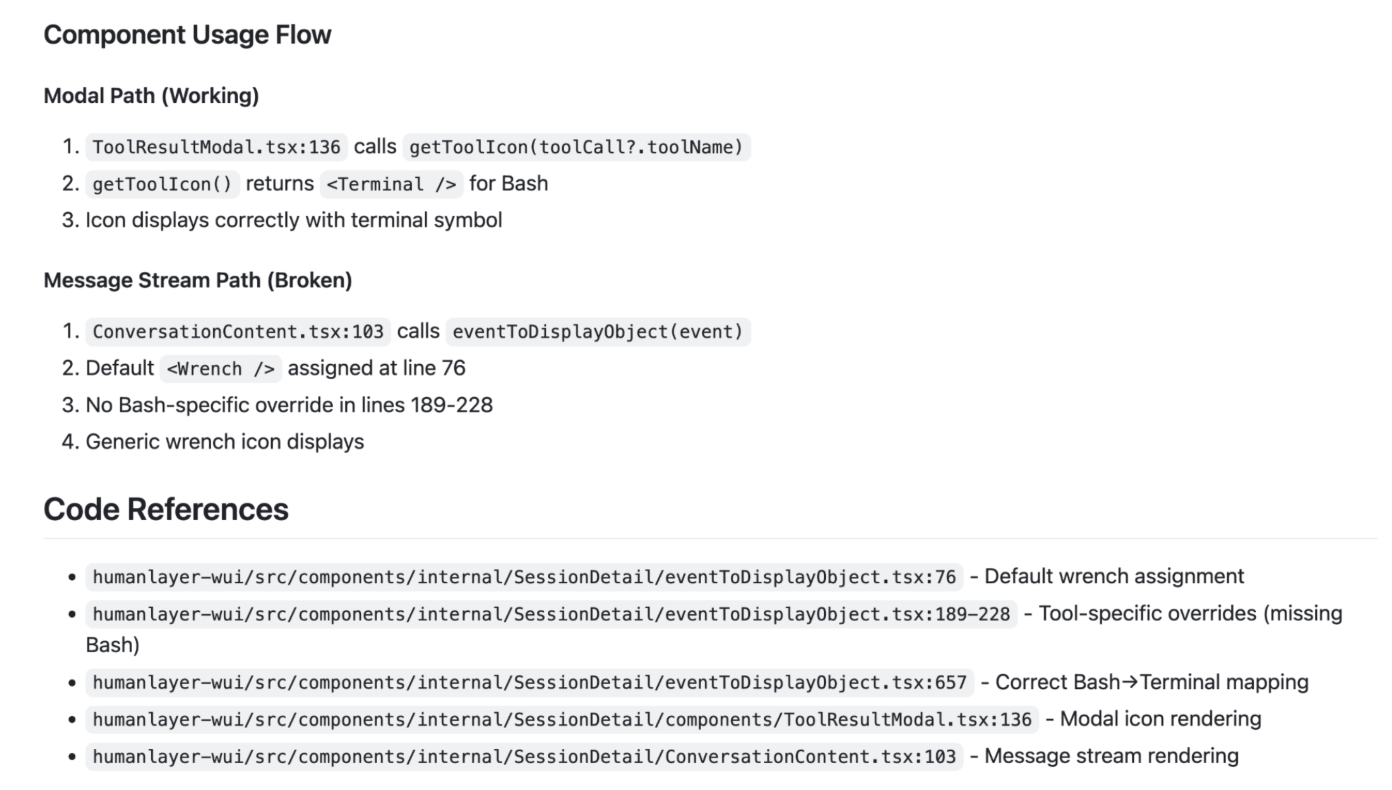Screen dimensions: 1392x790
Task: Click the ToolResultModal.tsx:136 code in step one
Action: click(216, 148)
